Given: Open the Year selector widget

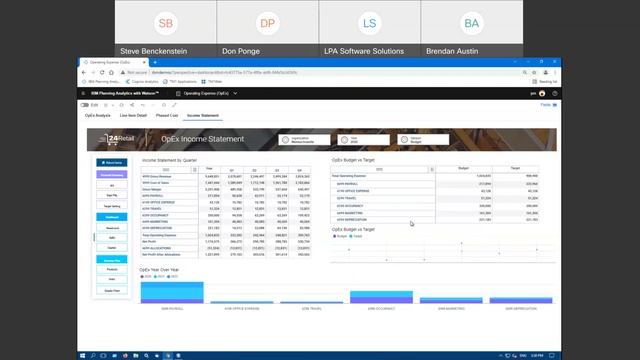Looking at the screenshot, I should pyautogui.click(x=363, y=140).
